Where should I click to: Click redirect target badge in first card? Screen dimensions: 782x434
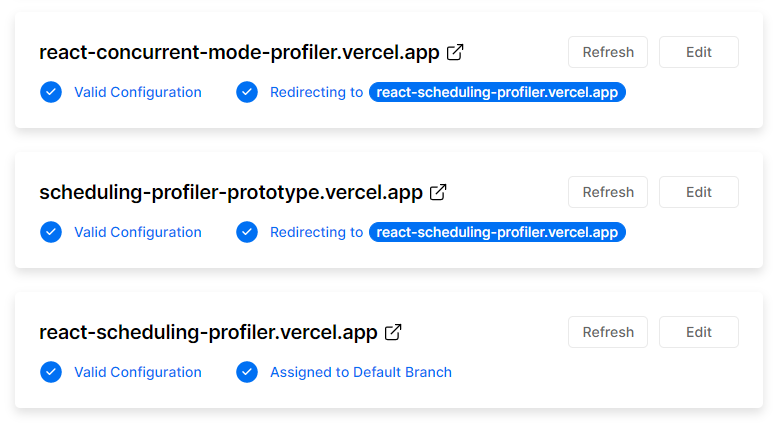tap(497, 92)
